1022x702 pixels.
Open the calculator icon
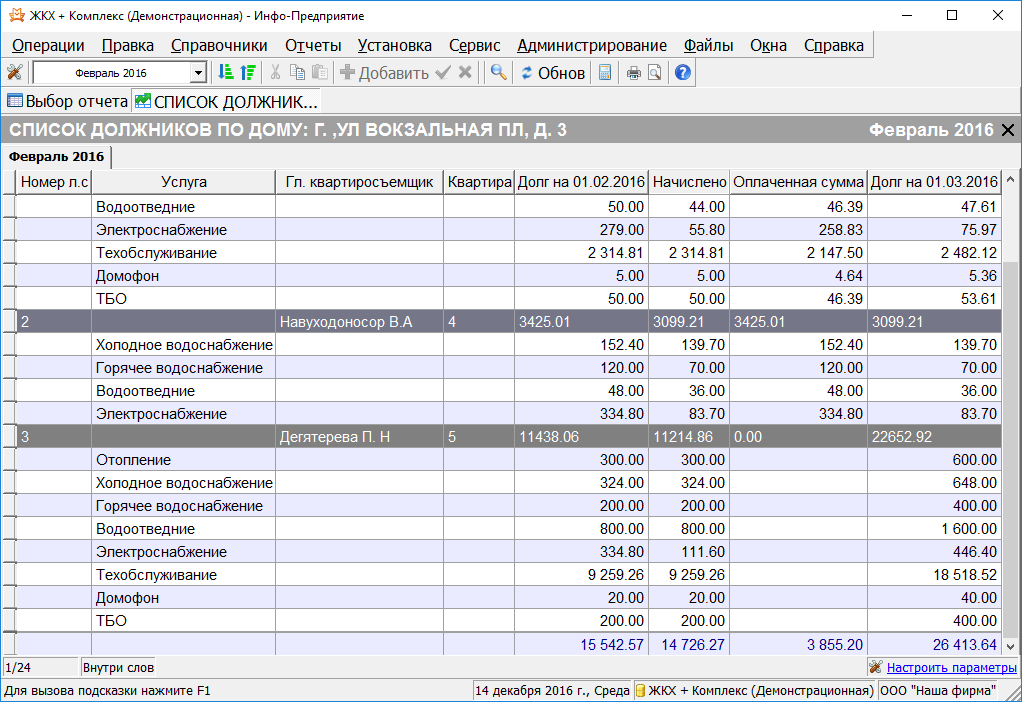605,72
